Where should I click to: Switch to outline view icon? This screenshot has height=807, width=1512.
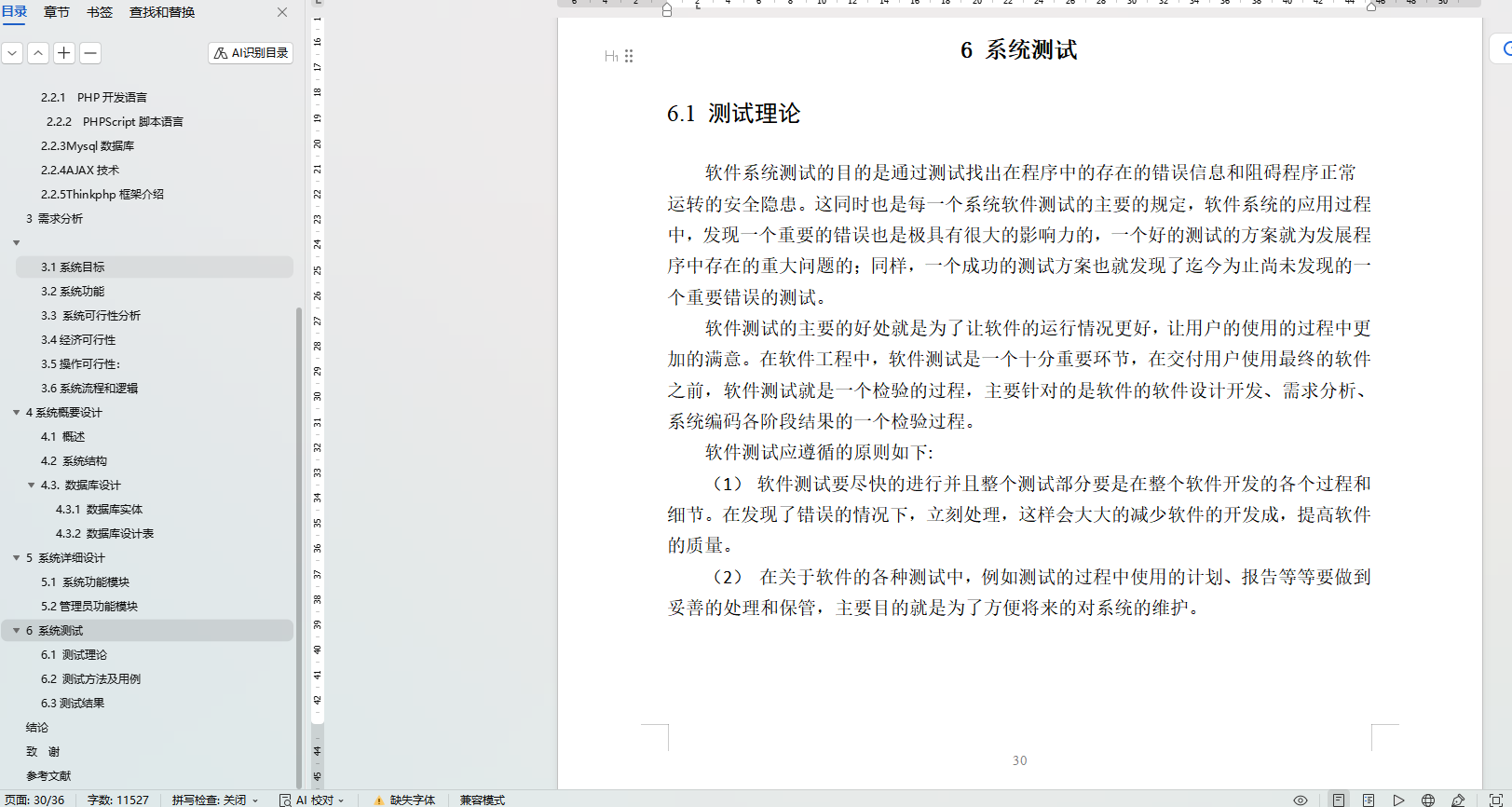[x=1369, y=800]
